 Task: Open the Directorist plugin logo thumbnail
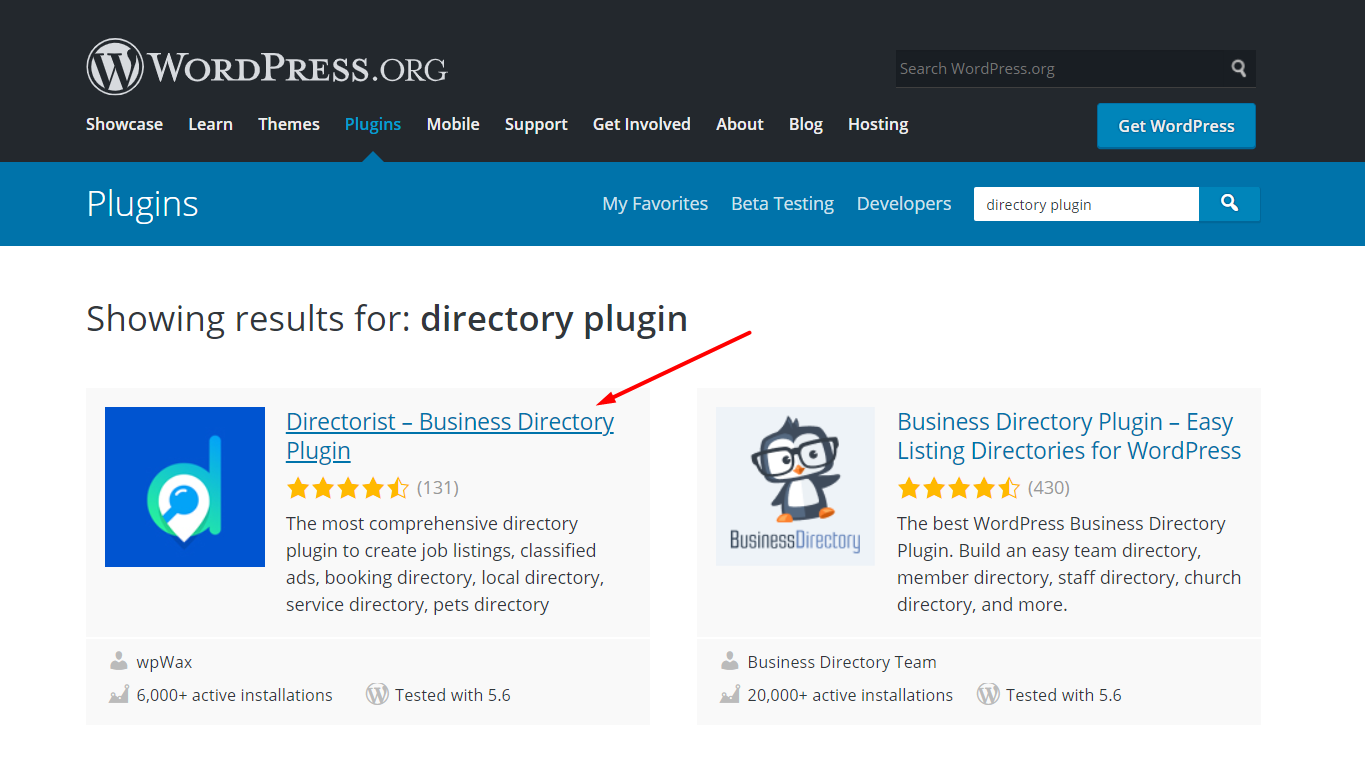coord(185,487)
